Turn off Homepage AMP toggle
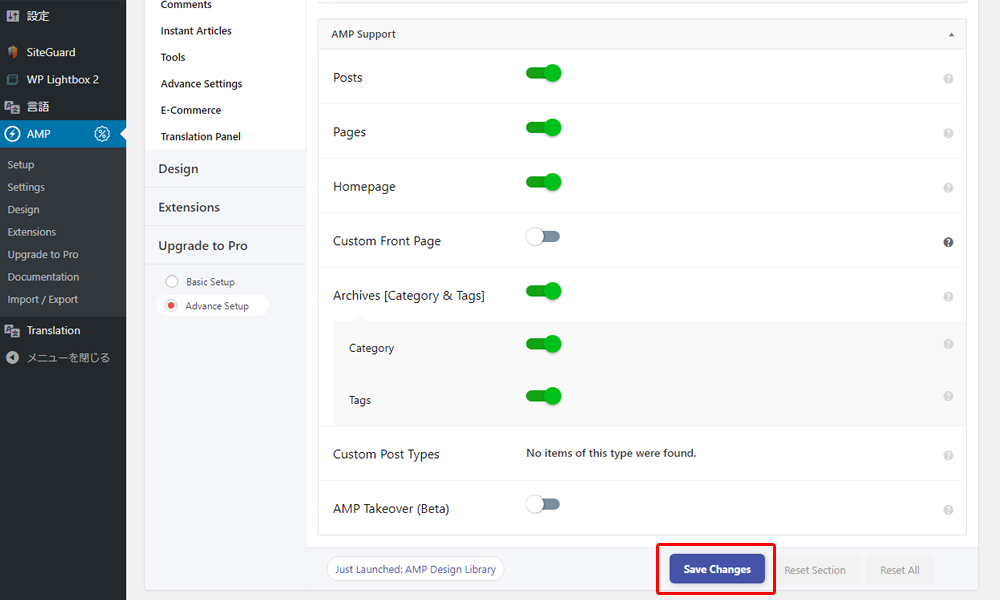Image resolution: width=1000 pixels, height=600 pixels. (543, 182)
